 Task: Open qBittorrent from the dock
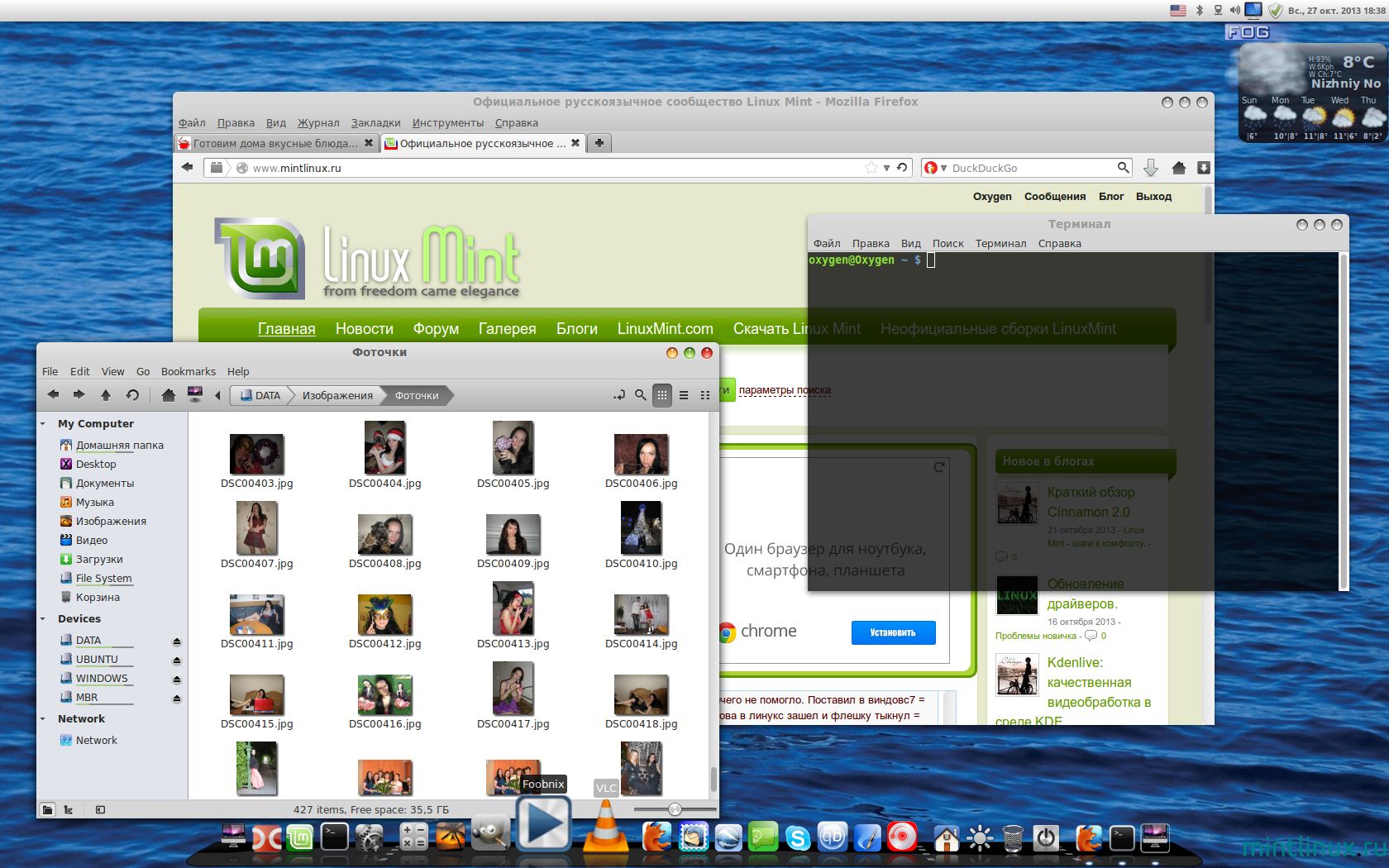833,837
